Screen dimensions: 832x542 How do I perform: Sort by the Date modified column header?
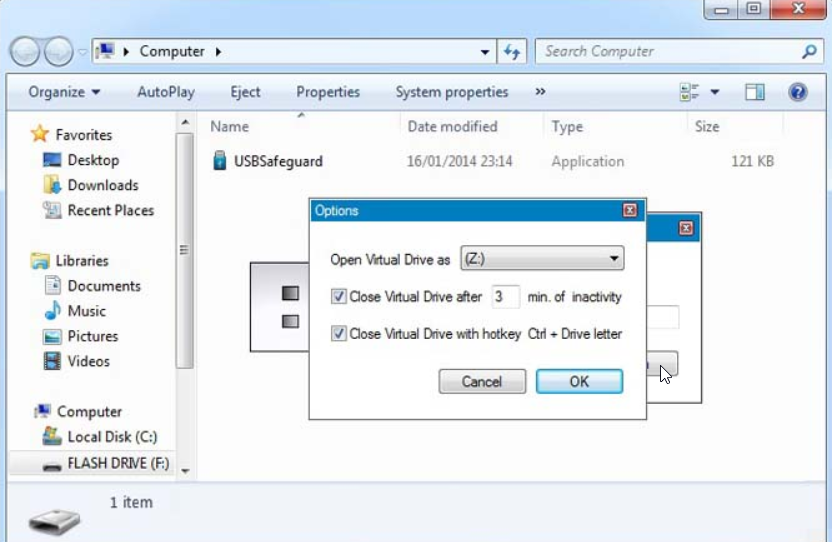click(x=452, y=126)
